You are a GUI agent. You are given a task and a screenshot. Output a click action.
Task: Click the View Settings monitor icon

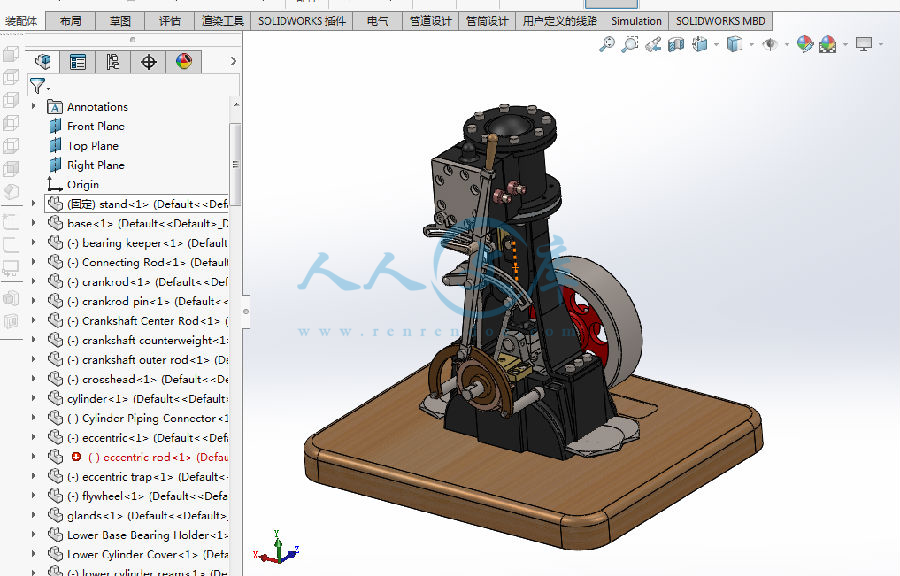pyautogui.click(x=863, y=44)
